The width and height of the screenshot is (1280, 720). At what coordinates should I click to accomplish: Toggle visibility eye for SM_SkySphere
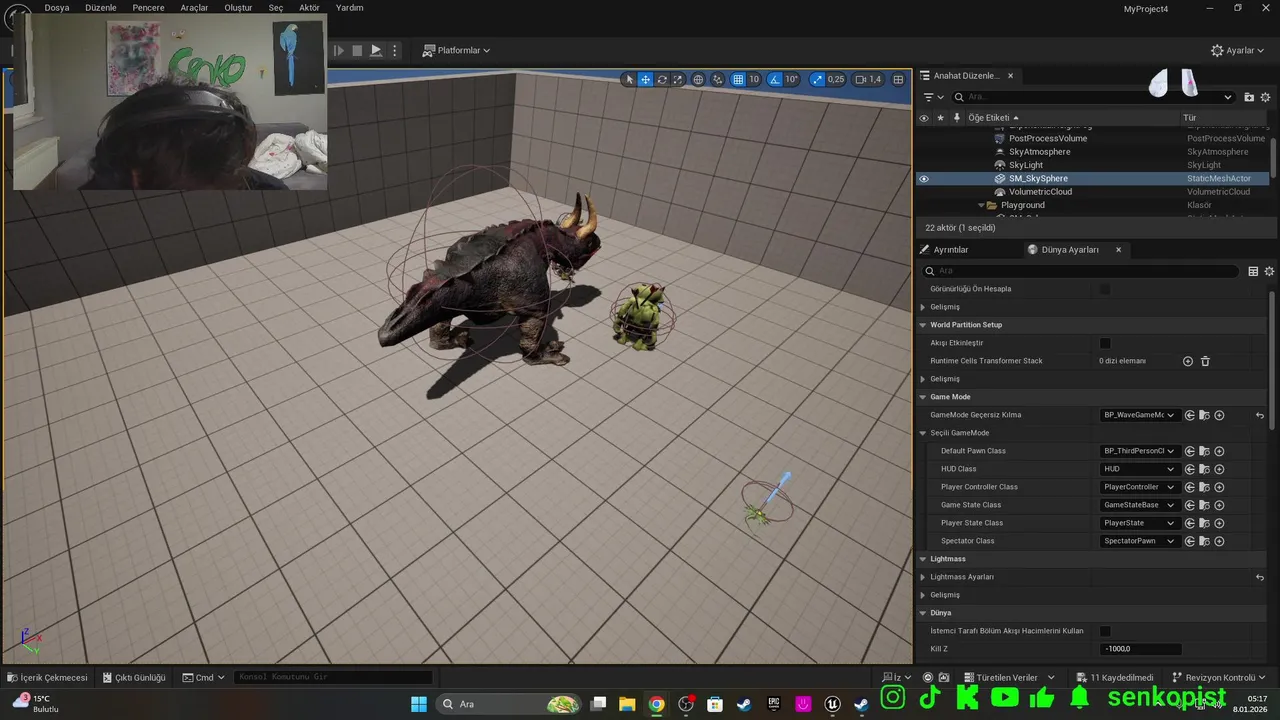pyautogui.click(x=924, y=179)
